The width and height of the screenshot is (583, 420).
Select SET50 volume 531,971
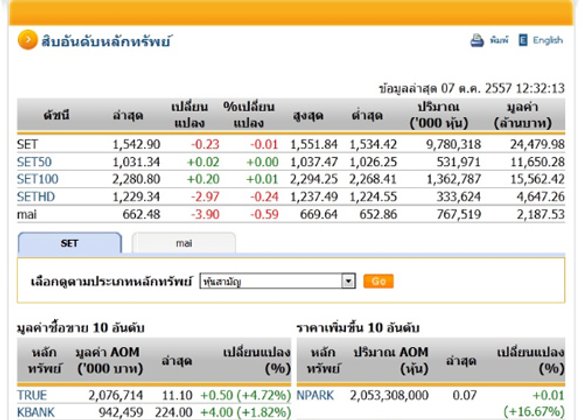(x=458, y=162)
